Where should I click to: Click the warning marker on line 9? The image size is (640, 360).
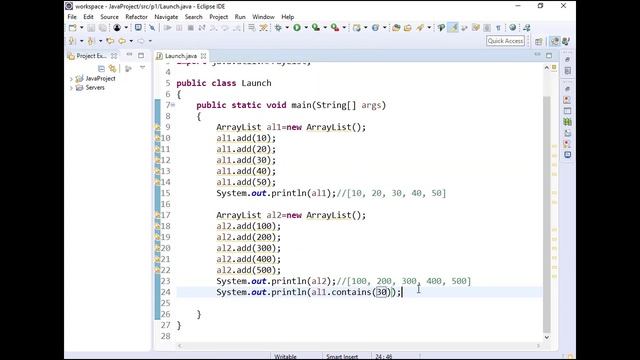coord(157,127)
